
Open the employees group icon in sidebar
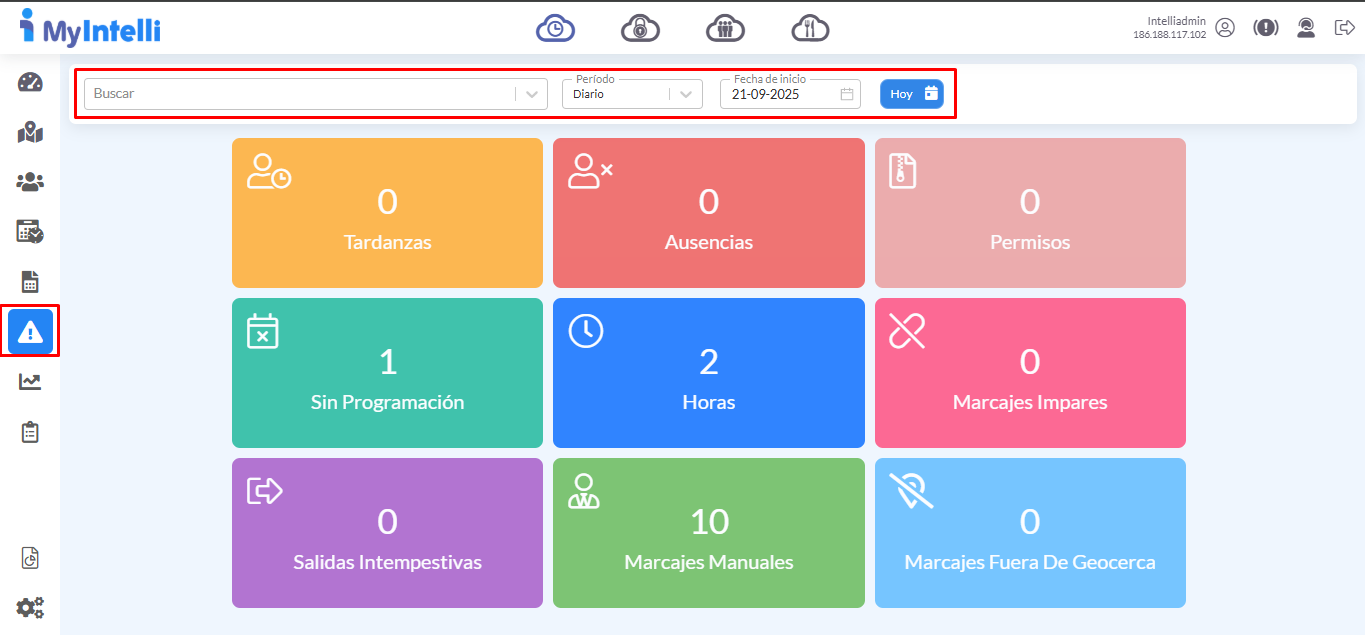30,182
